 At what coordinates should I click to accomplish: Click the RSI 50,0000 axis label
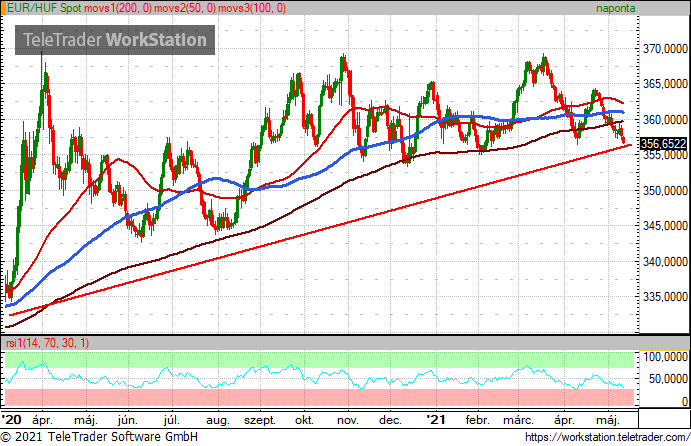669,379
